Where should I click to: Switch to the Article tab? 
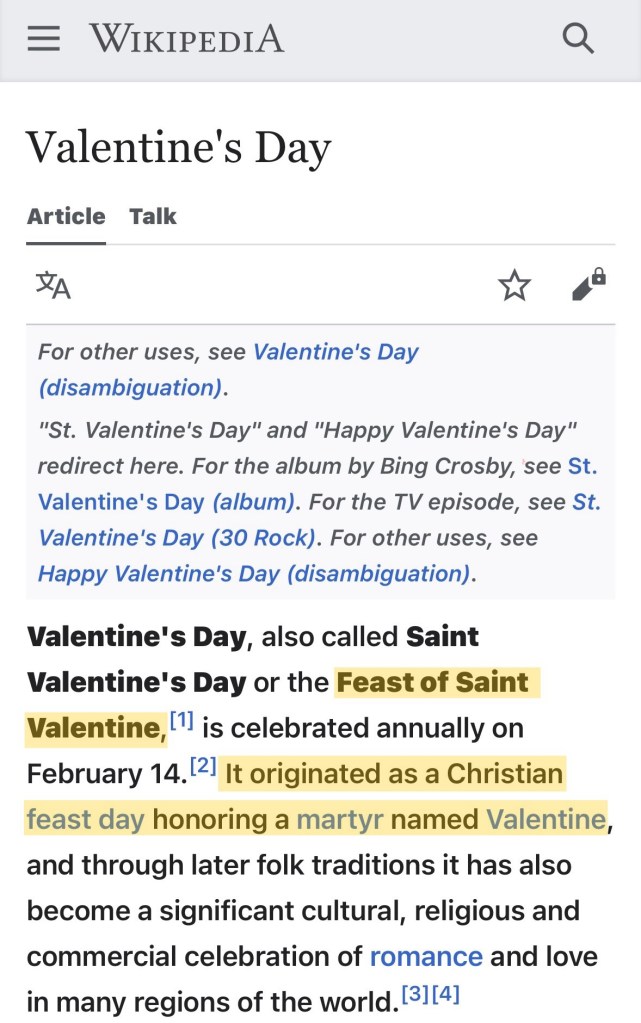[66, 216]
